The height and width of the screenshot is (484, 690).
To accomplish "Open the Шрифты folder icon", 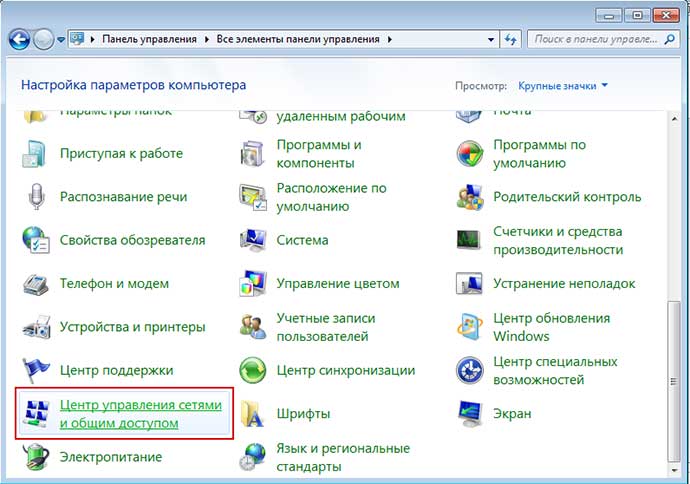I will [x=253, y=414].
